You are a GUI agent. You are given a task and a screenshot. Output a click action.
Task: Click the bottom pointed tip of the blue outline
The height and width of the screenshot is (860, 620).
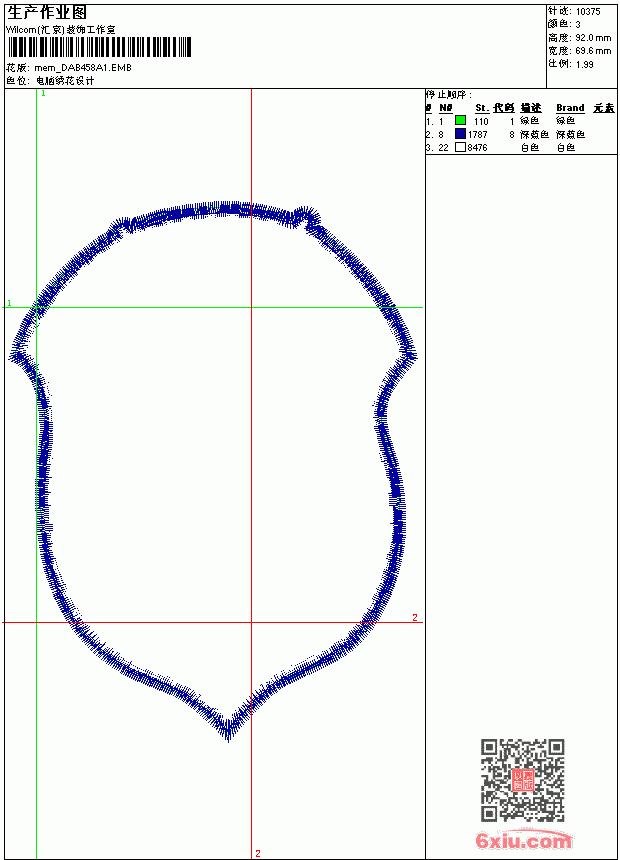click(228, 738)
